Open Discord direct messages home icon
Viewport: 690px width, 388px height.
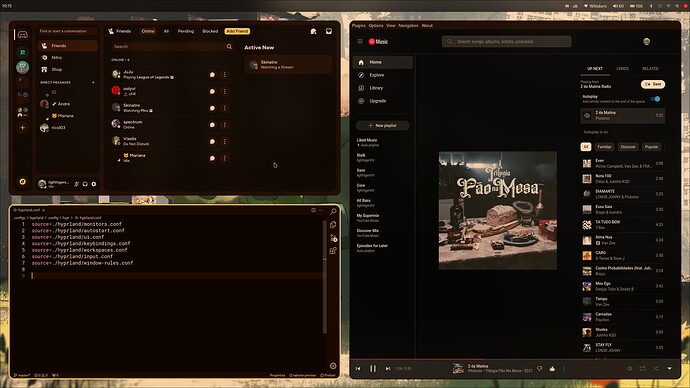point(22,34)
